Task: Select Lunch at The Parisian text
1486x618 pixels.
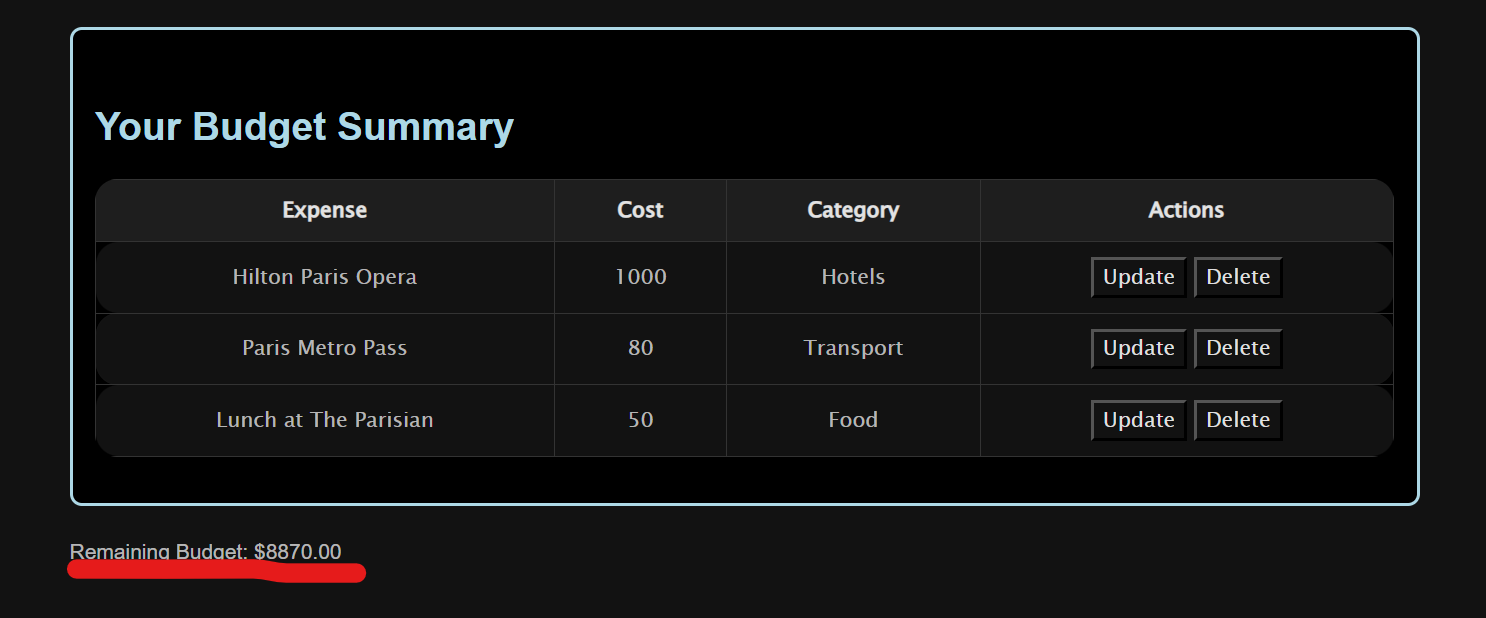Action: (x=325, y=420)
